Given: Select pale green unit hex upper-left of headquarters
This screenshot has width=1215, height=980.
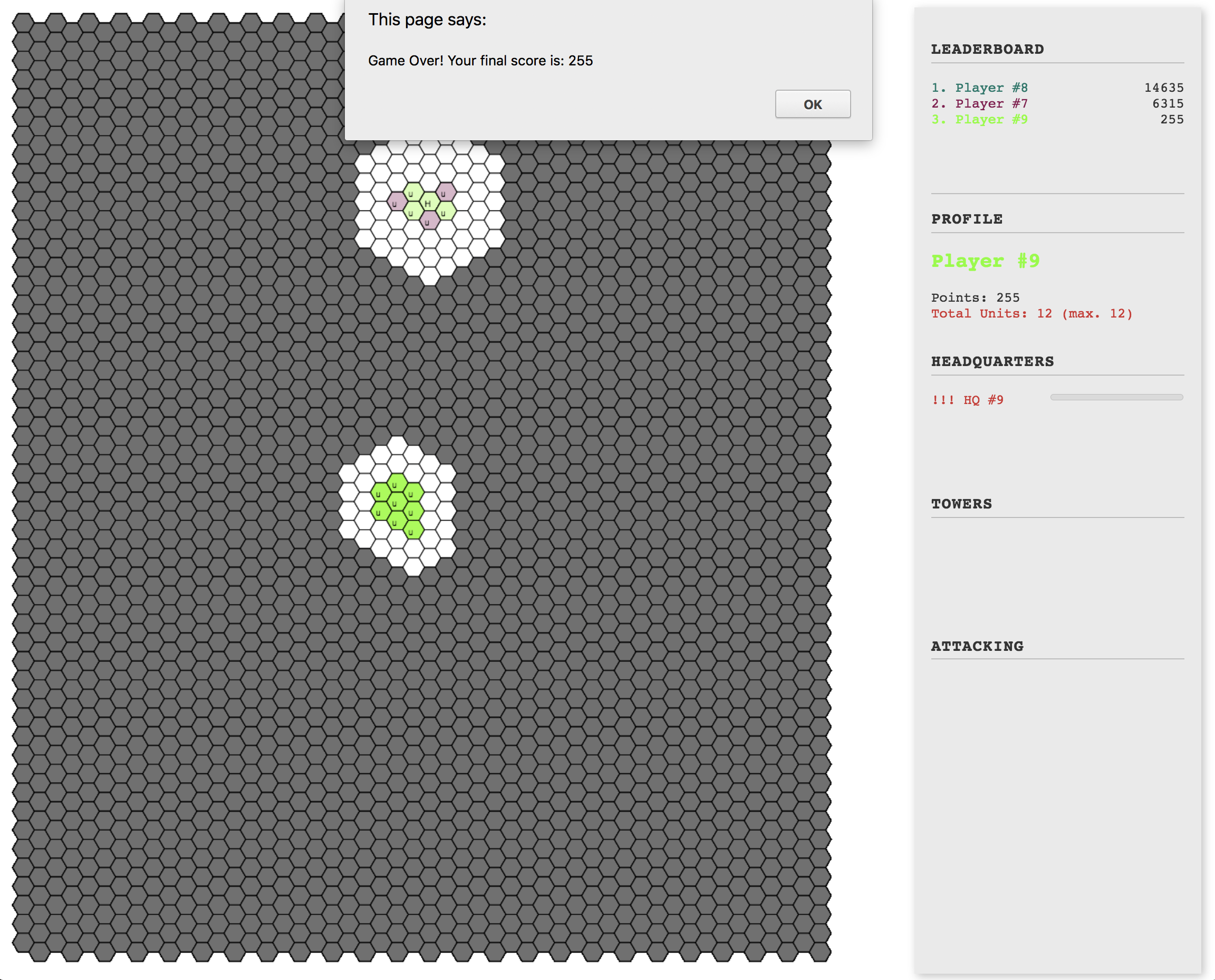Looking at the screenshot, I should point(413,192).
